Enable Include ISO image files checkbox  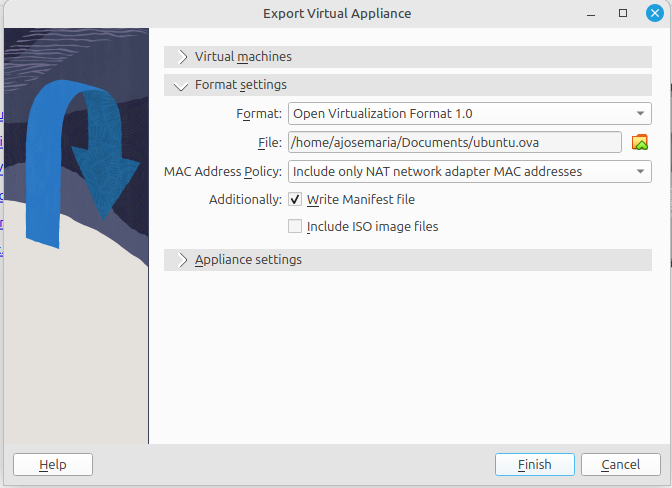(x=295, y=226)
